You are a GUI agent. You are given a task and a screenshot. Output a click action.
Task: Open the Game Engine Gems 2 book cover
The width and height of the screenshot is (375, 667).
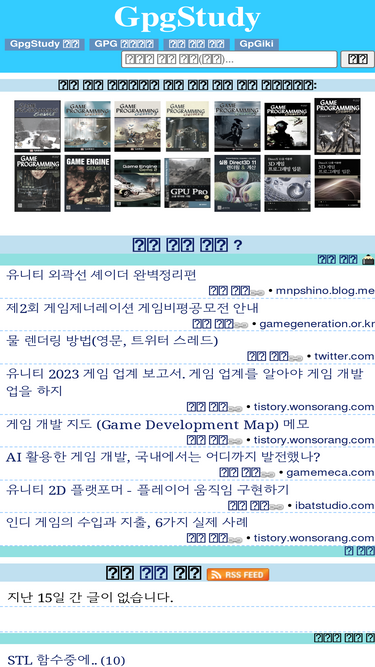[137, 183]
